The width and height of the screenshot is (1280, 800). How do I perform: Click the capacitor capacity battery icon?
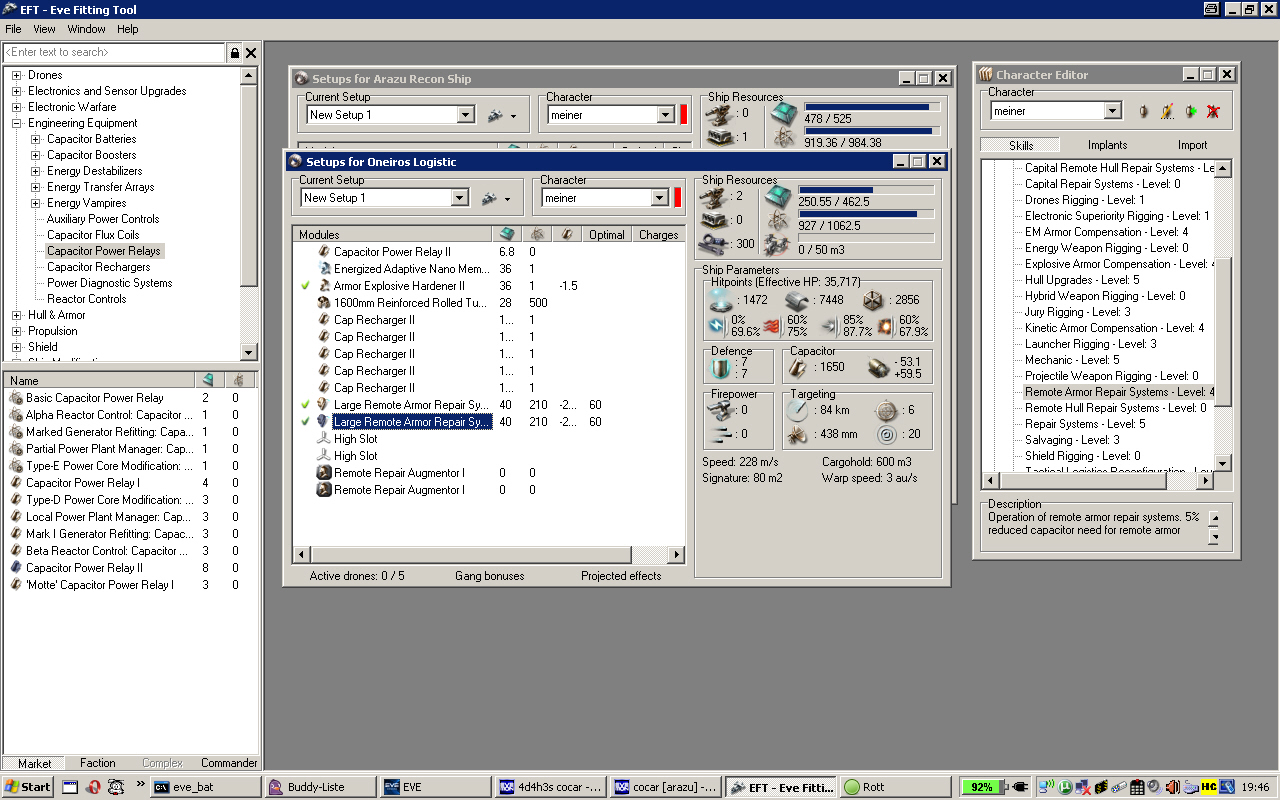pyautogui.click(x=798, y=368)
